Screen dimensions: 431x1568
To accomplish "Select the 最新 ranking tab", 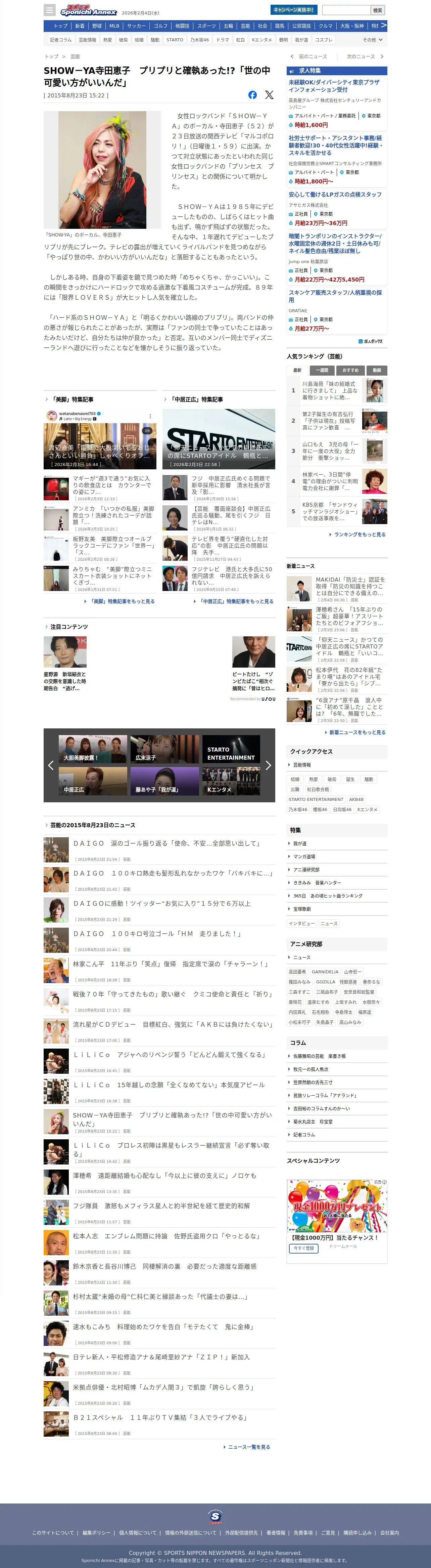I will click(297, 370).
